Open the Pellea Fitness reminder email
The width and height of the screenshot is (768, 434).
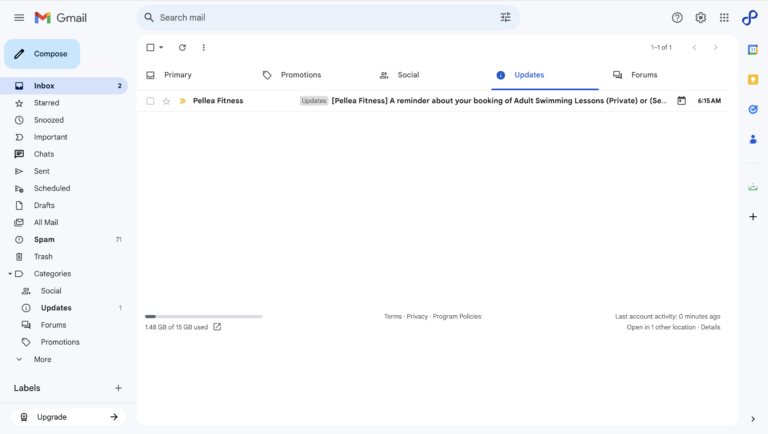point(433,101)
